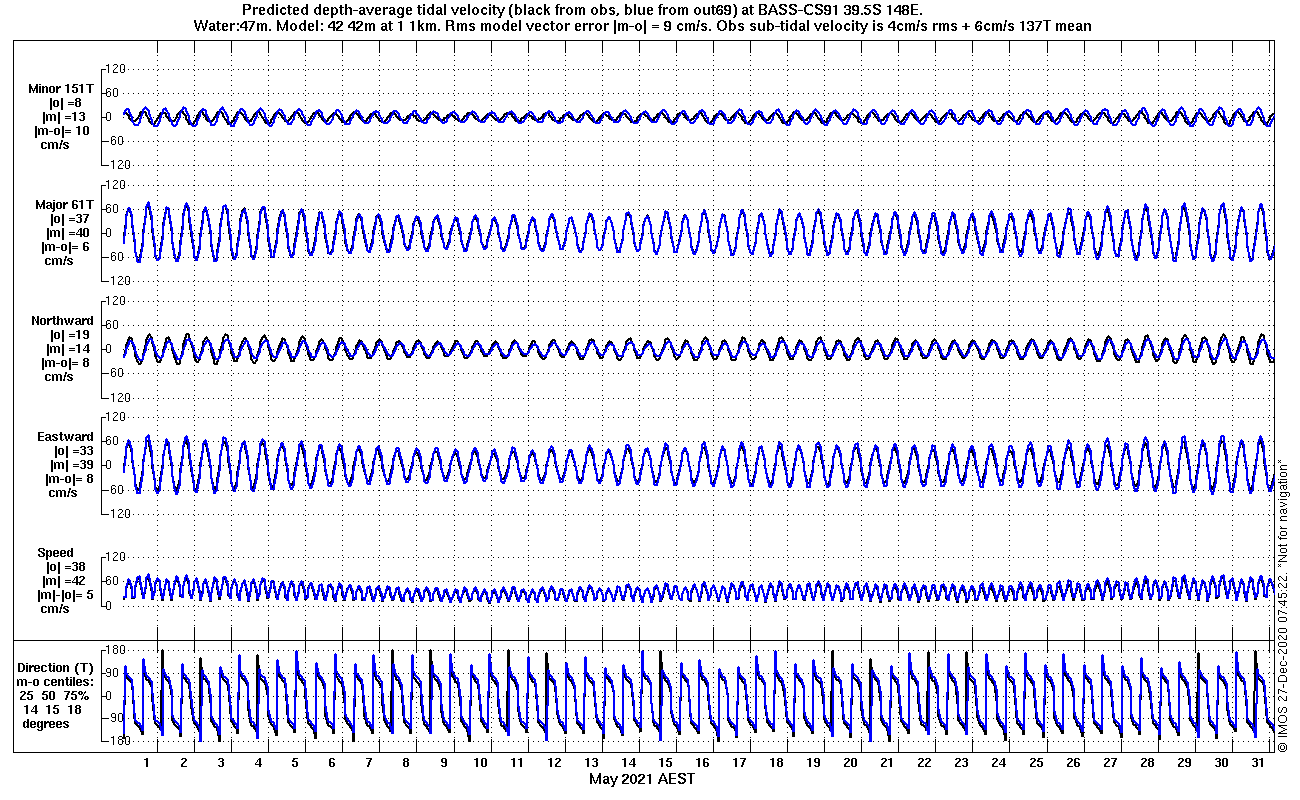The height and width of the screenshot is (800, 1300).
Task: Click the 'Direction (T)' panel label
Action: [57, 668]
